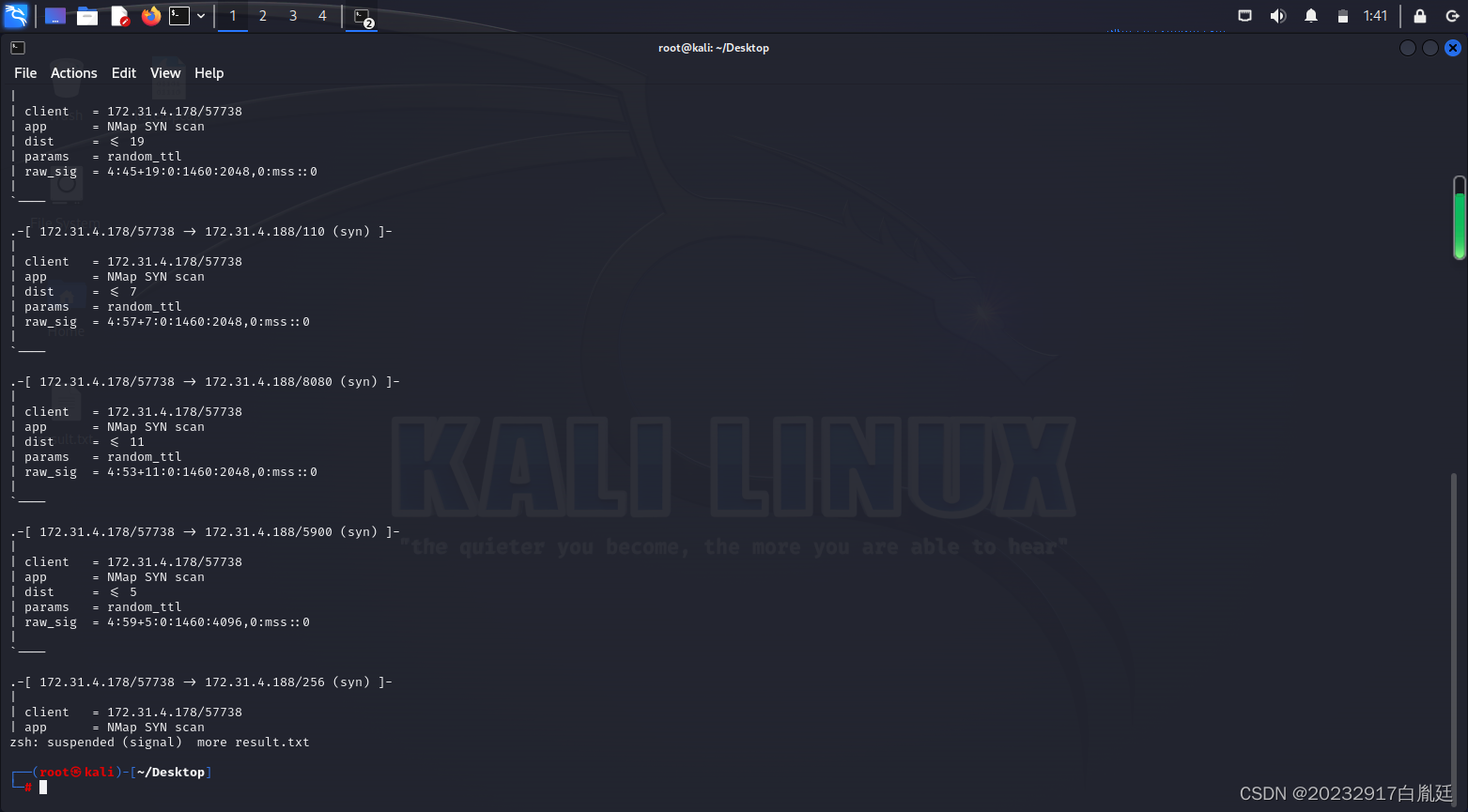Switch to workspace 4
The height and width of the screenshot is (812, 1468).
[x=323, y=16]
